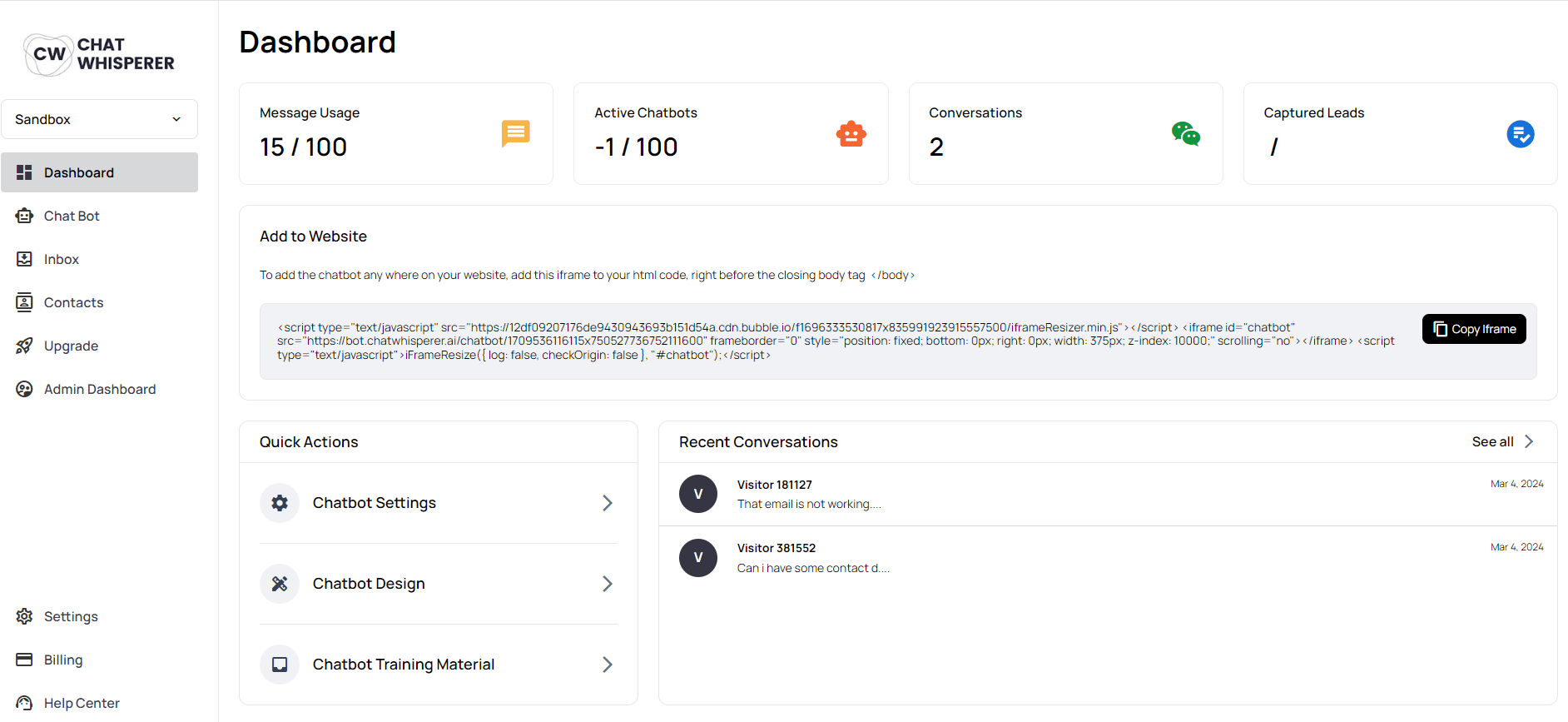Open the Chat Bot robot icon
This screenshot has width=1568, height=722.
click(x=24, y=216)
